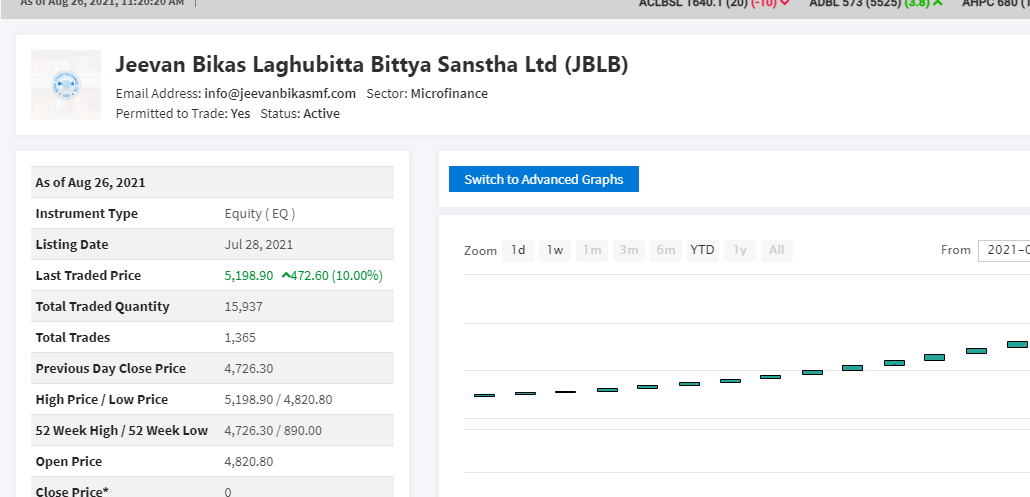Click the 52 Week value 4,726.30 / 890.00

273,431
